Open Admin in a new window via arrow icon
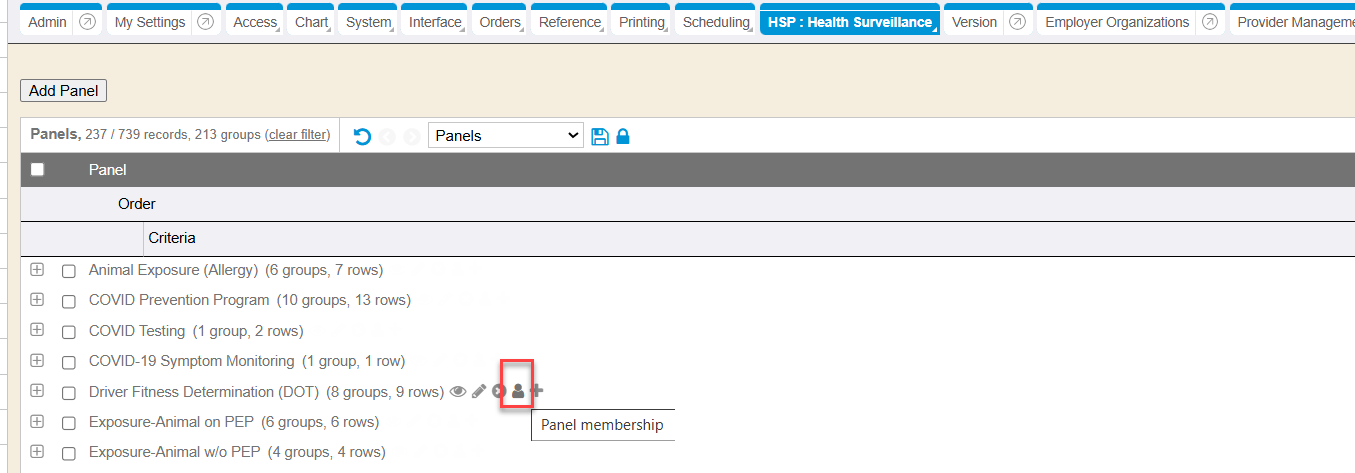1355x473 pixels. [88, 22]
